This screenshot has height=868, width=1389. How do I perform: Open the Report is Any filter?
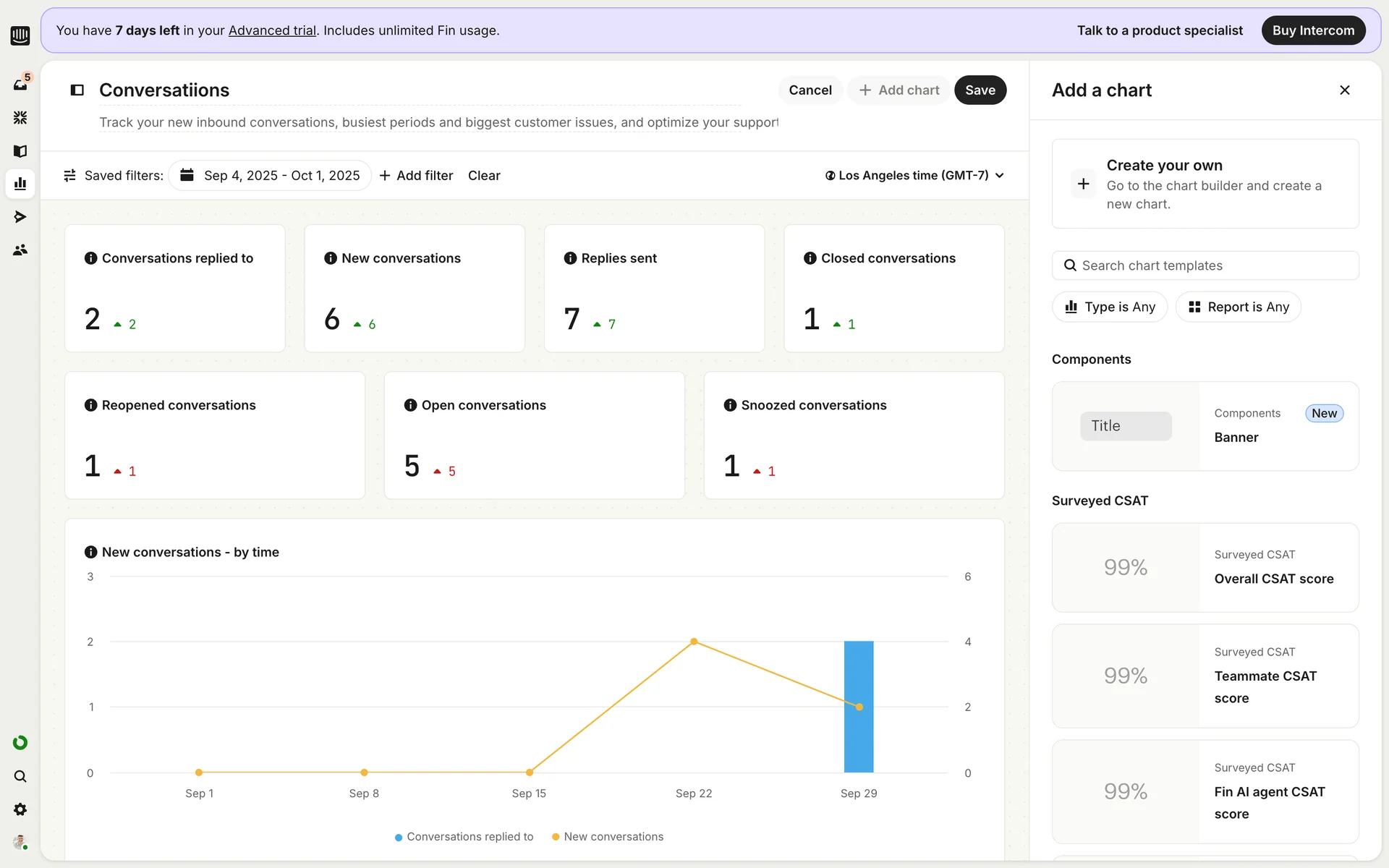click(1238, 307)
